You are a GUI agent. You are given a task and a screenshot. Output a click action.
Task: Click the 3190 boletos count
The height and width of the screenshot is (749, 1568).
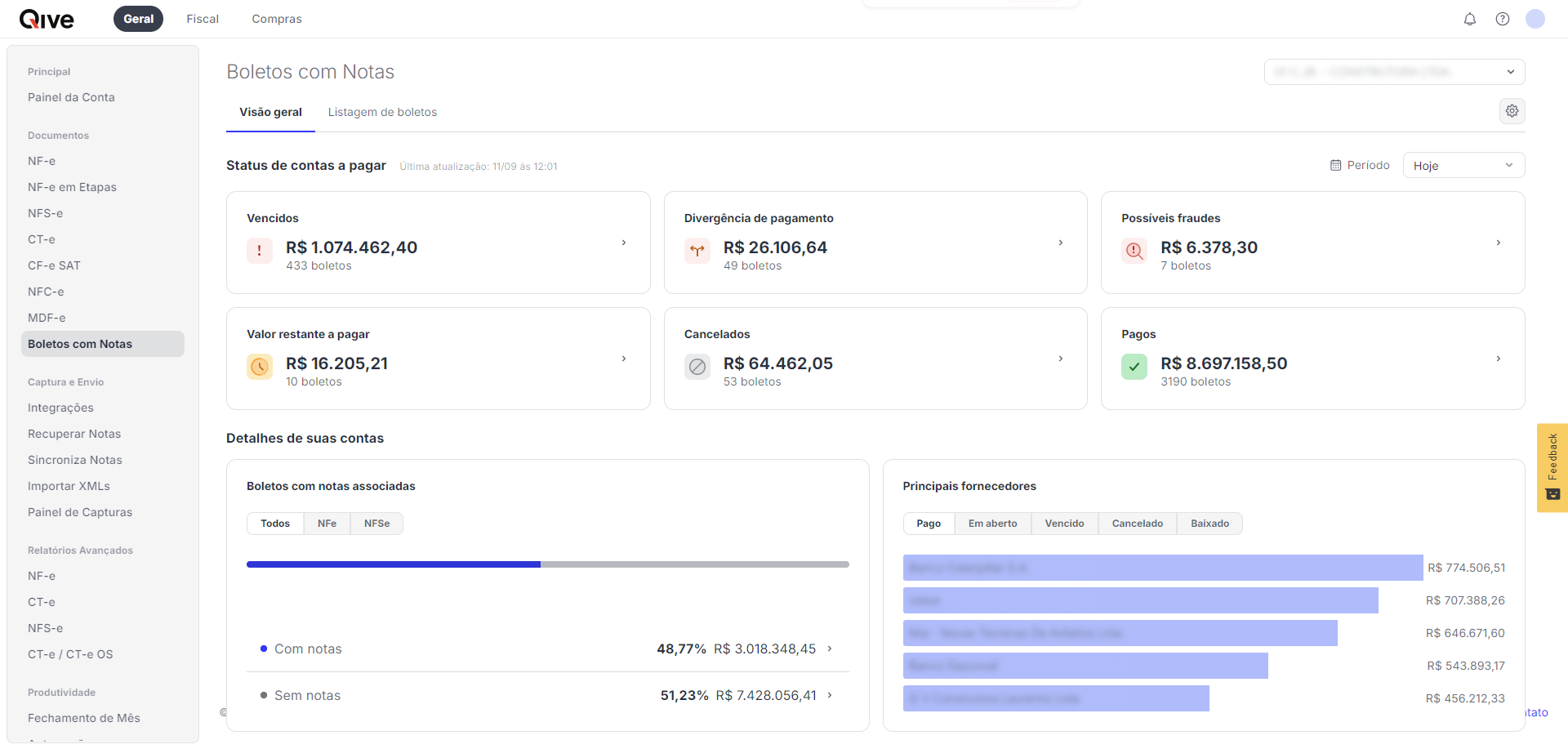click(x=1196, y=381)
